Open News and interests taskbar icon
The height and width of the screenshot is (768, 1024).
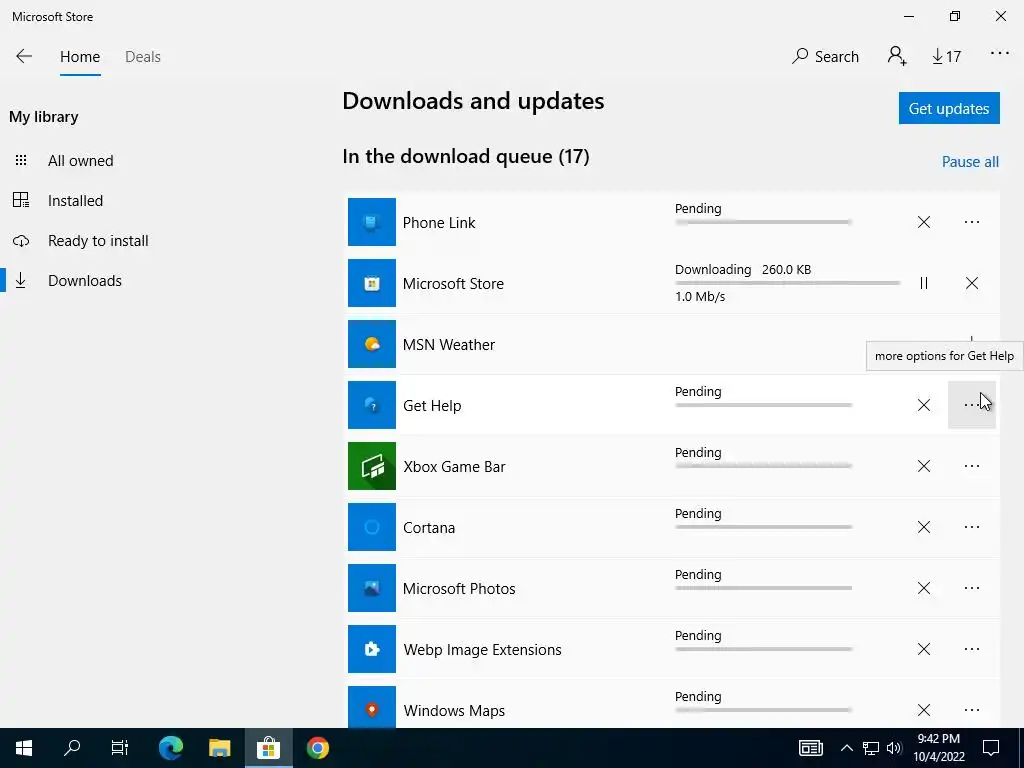[810, 748]
